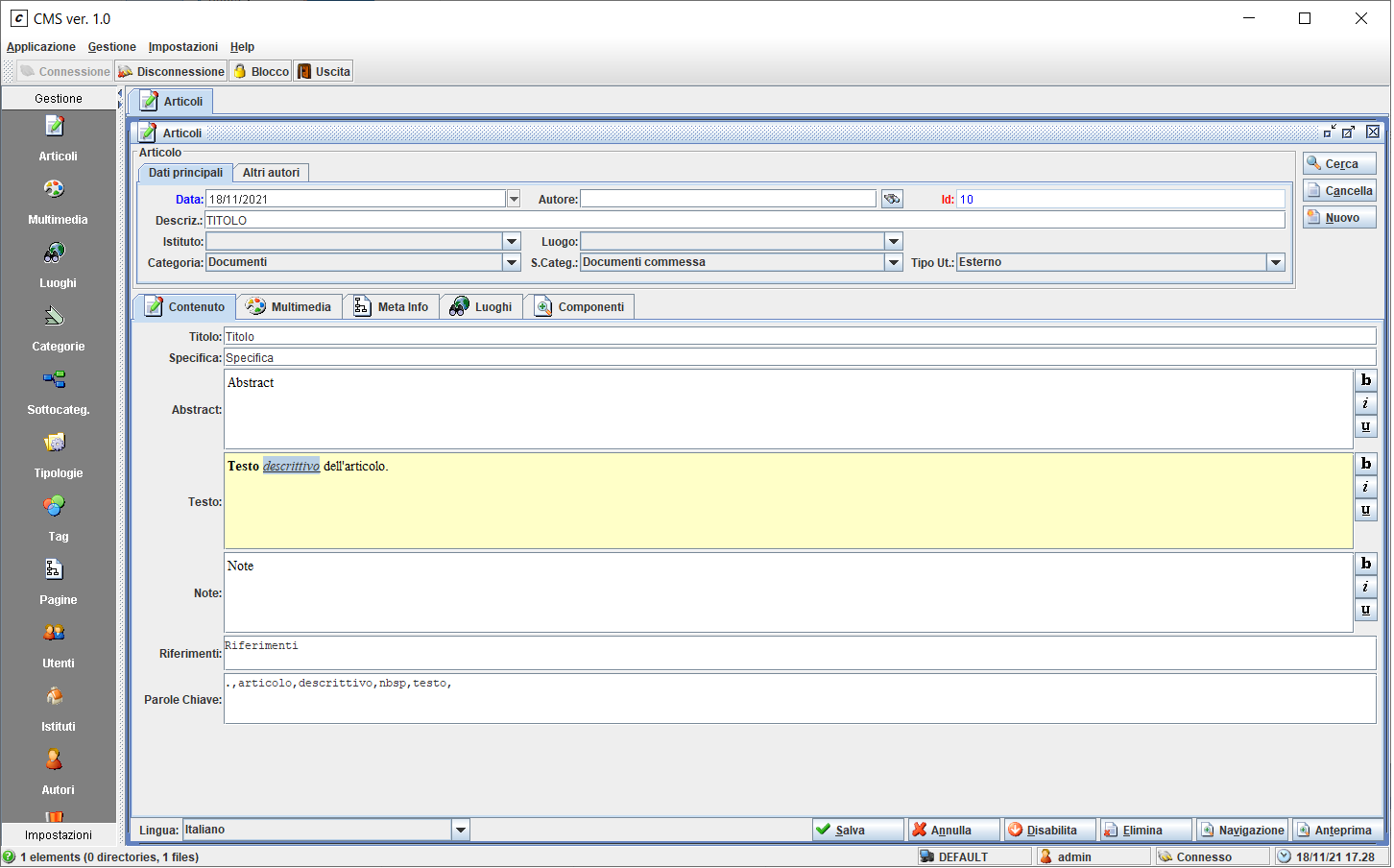Open Pagine in the sidebar
Viewport: 1394px width, 868px height.
pyautogui.click(x=58, y=583)
